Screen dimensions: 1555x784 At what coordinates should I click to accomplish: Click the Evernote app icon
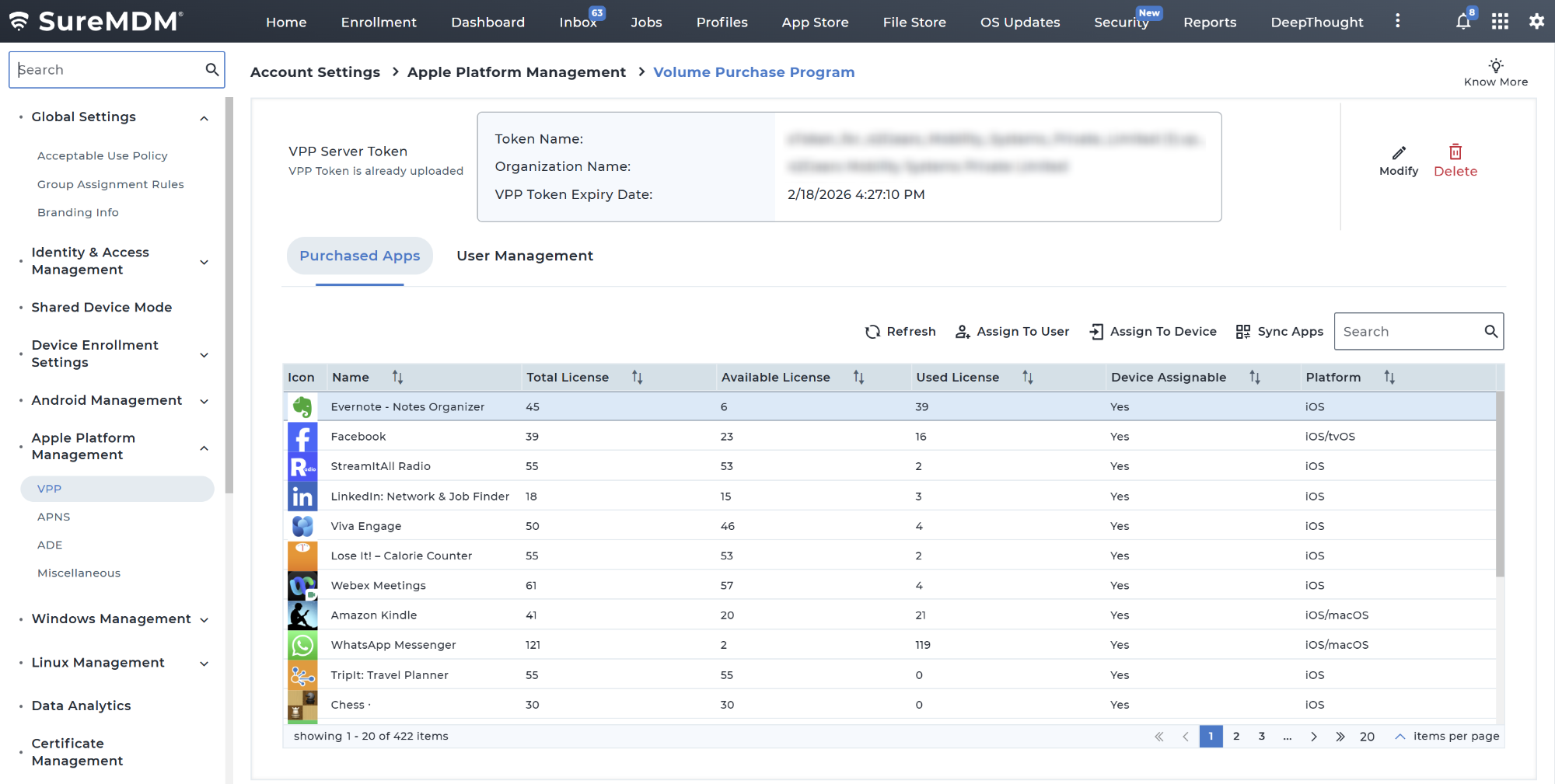click(302, 406)
